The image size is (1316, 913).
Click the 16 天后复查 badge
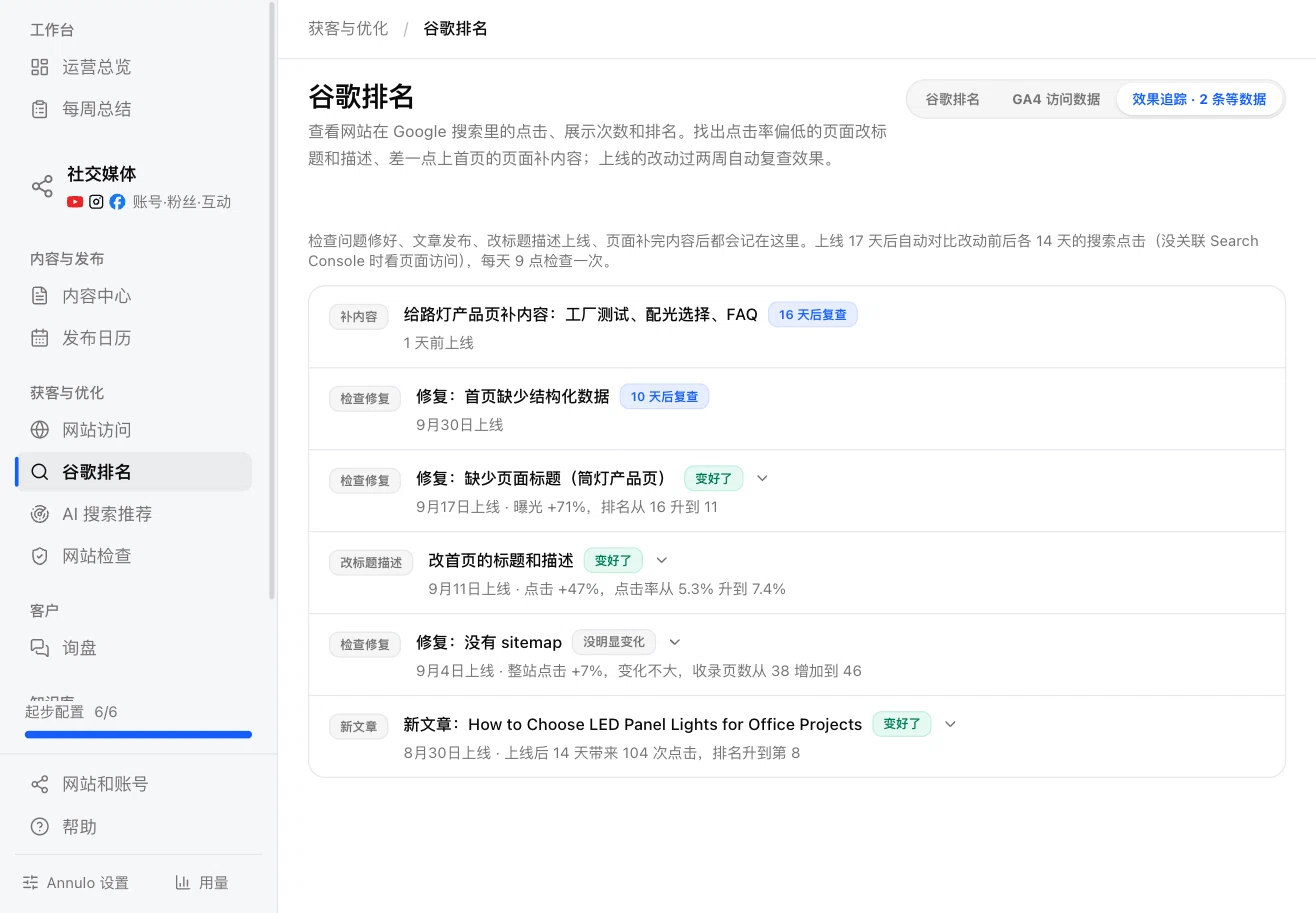[x=813, y=314]
